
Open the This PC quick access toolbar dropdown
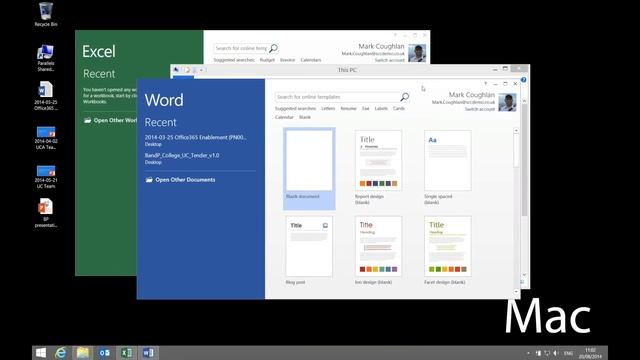pyautogui.click(x=201, y=70)
